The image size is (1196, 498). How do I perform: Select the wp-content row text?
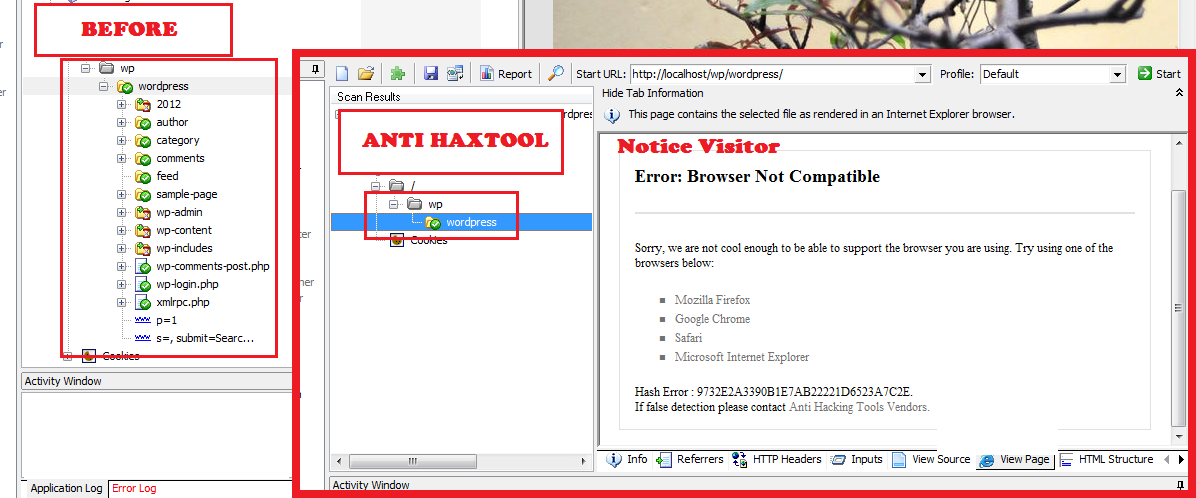click(x=184, y=230)
